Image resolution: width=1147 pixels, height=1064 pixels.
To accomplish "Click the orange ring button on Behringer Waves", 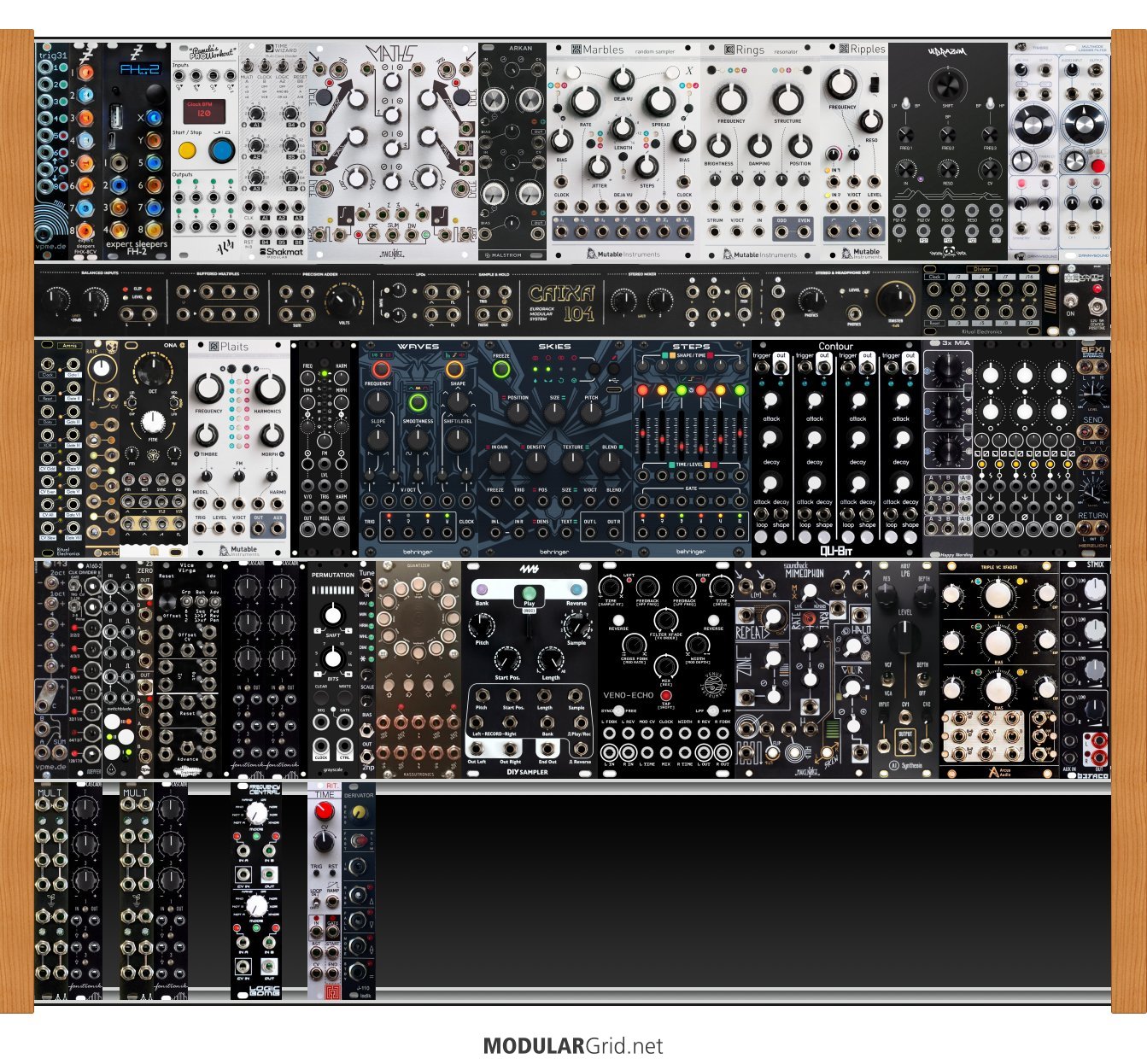I will (454, 371).
